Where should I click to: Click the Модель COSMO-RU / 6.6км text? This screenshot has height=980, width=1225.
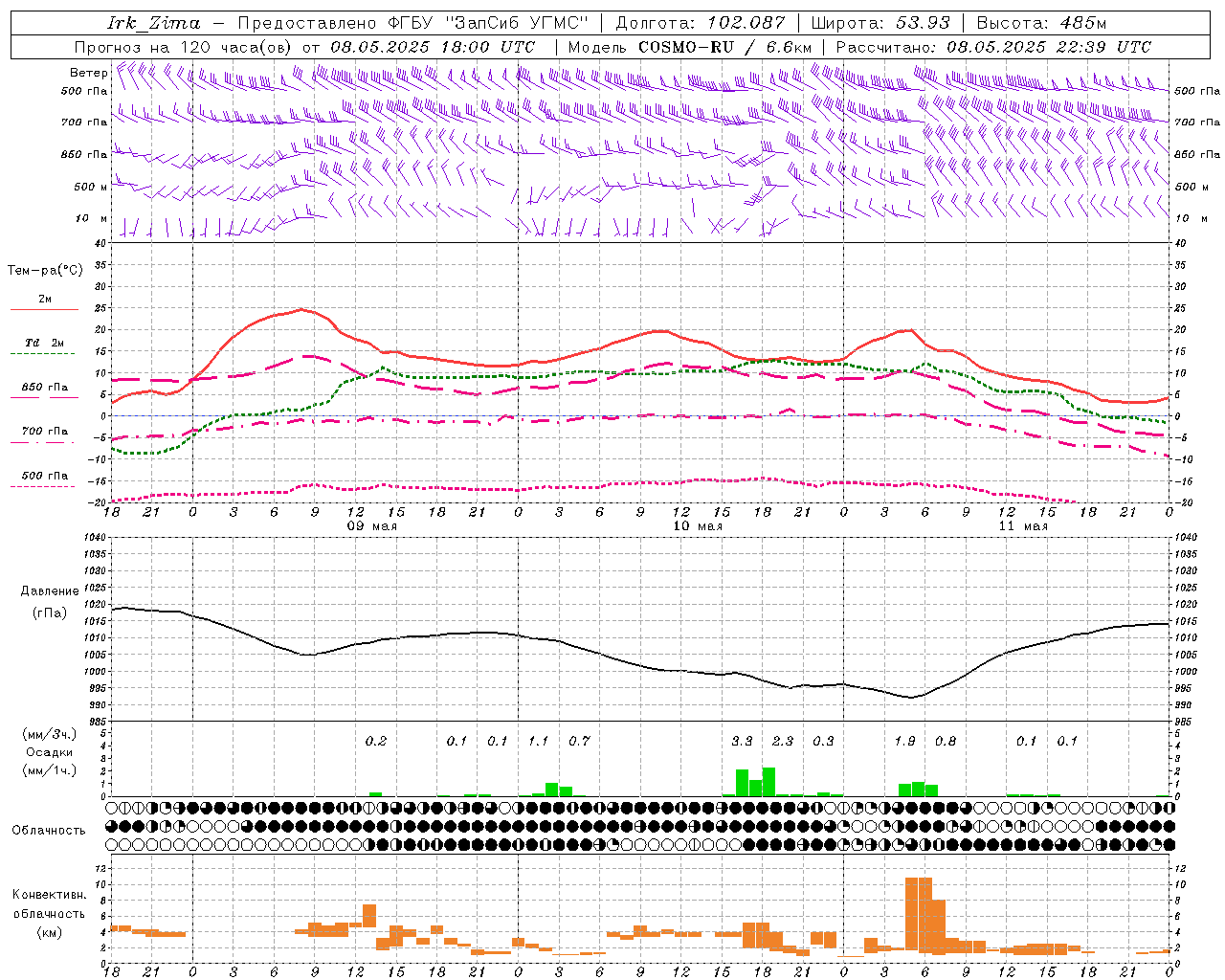coord(690,47)
